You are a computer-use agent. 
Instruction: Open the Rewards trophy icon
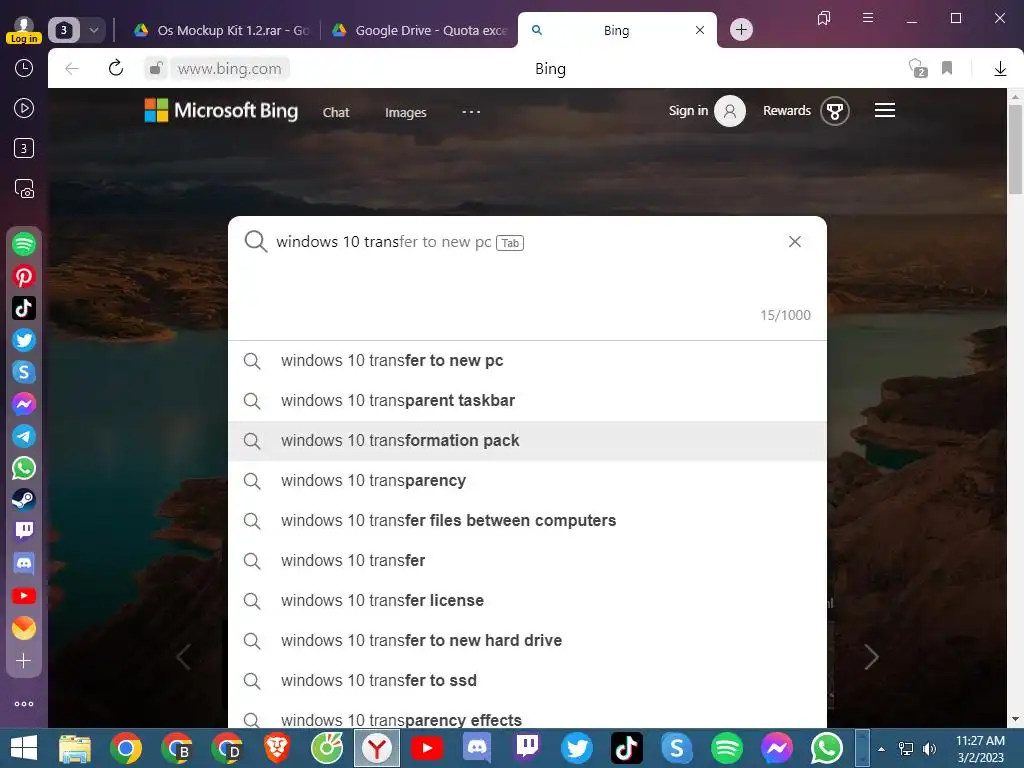click(x=835, y=111)
